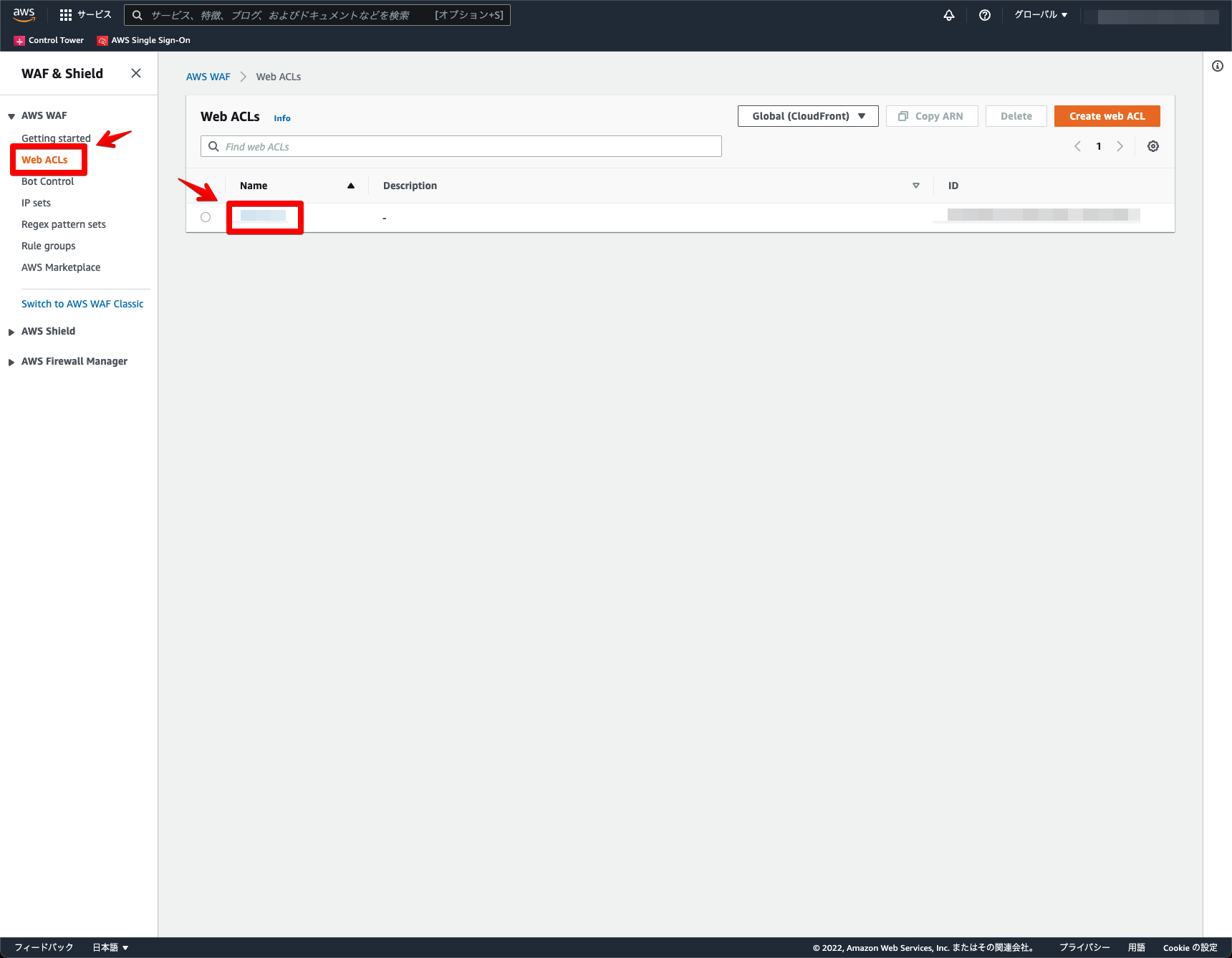Click the ID column header

point(953,186)
